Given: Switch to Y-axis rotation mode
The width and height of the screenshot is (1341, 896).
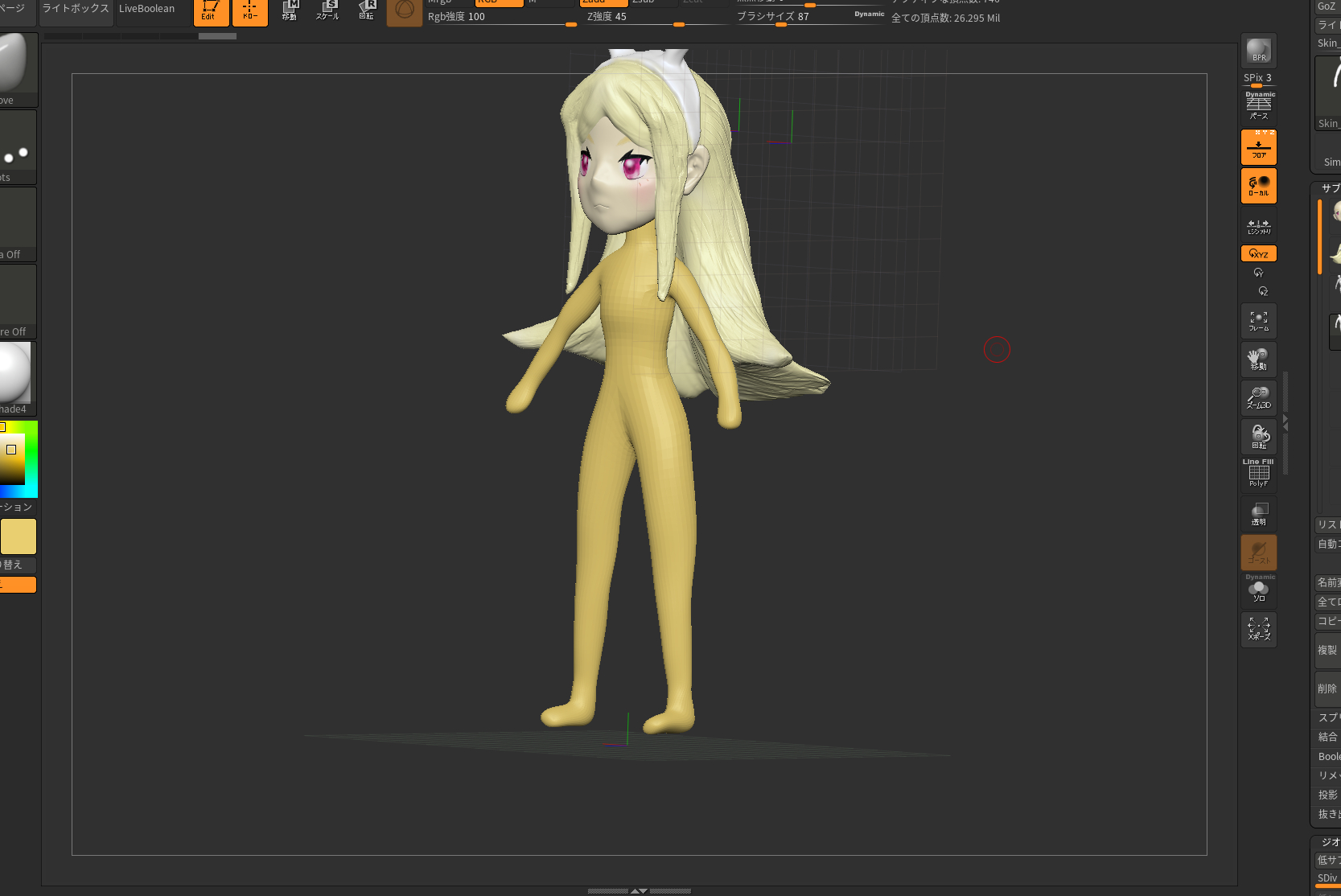Looking at the screenshot, I should tap(1259, 273).
